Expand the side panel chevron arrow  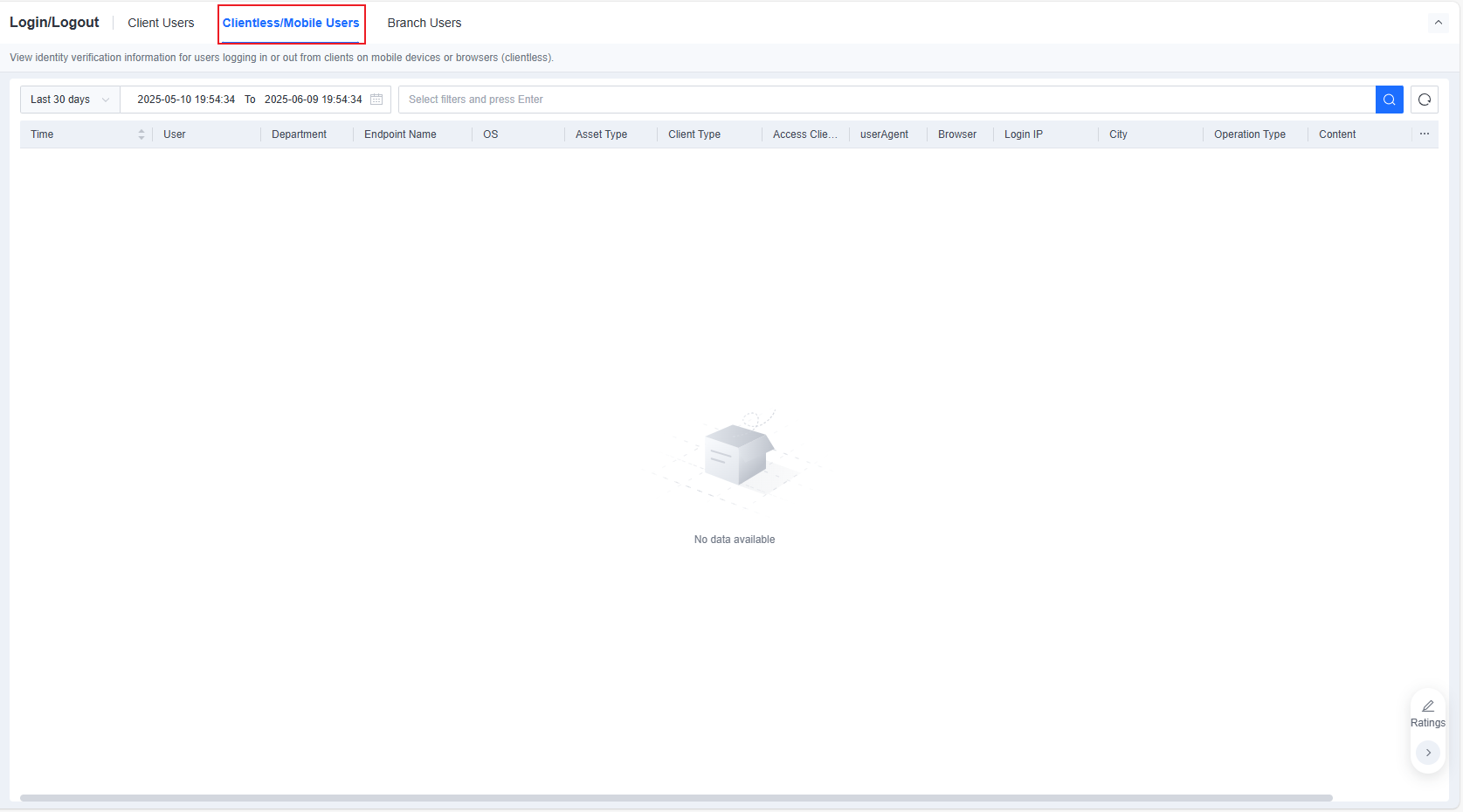1428,753
